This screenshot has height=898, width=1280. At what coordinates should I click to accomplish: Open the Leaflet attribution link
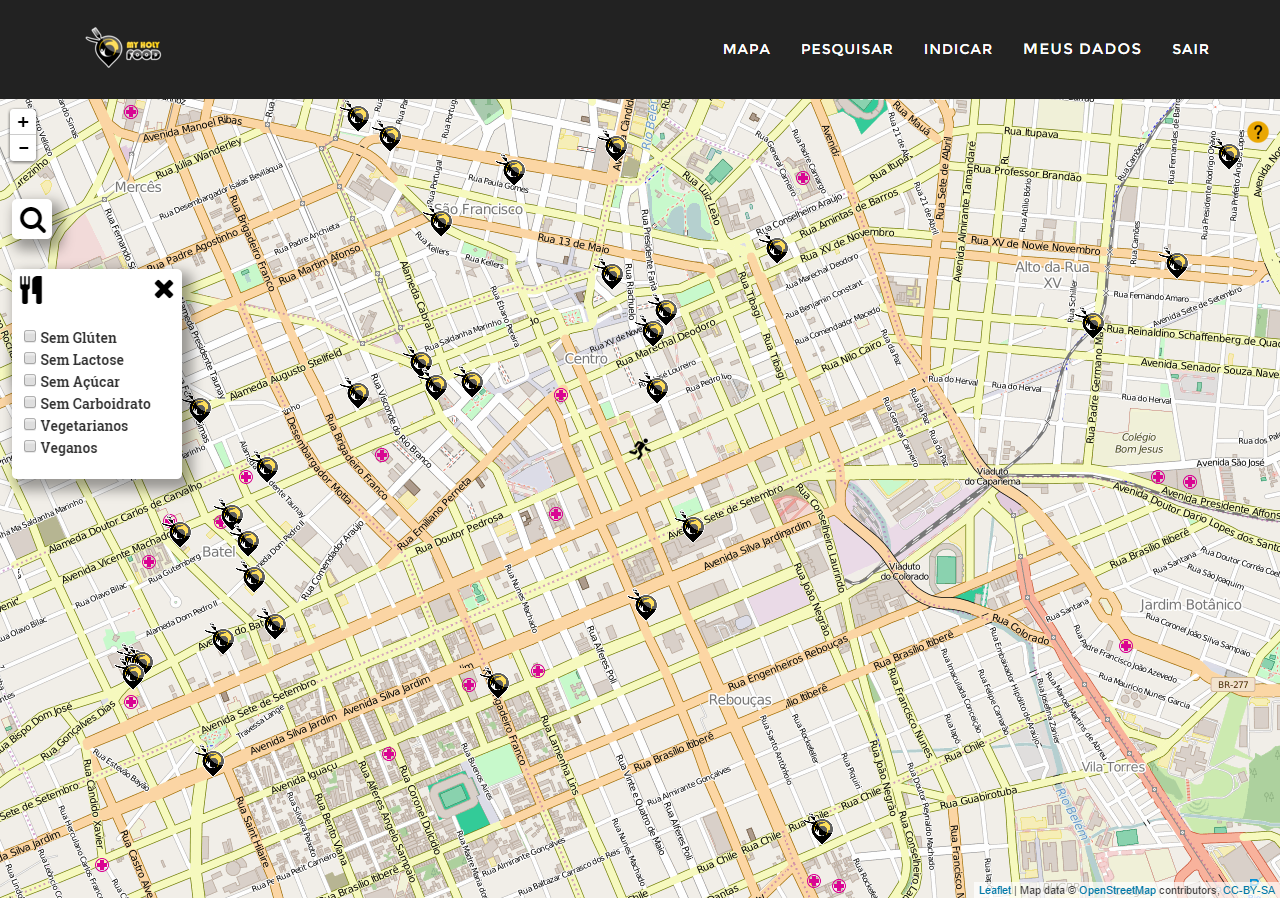tap(994, 890)
